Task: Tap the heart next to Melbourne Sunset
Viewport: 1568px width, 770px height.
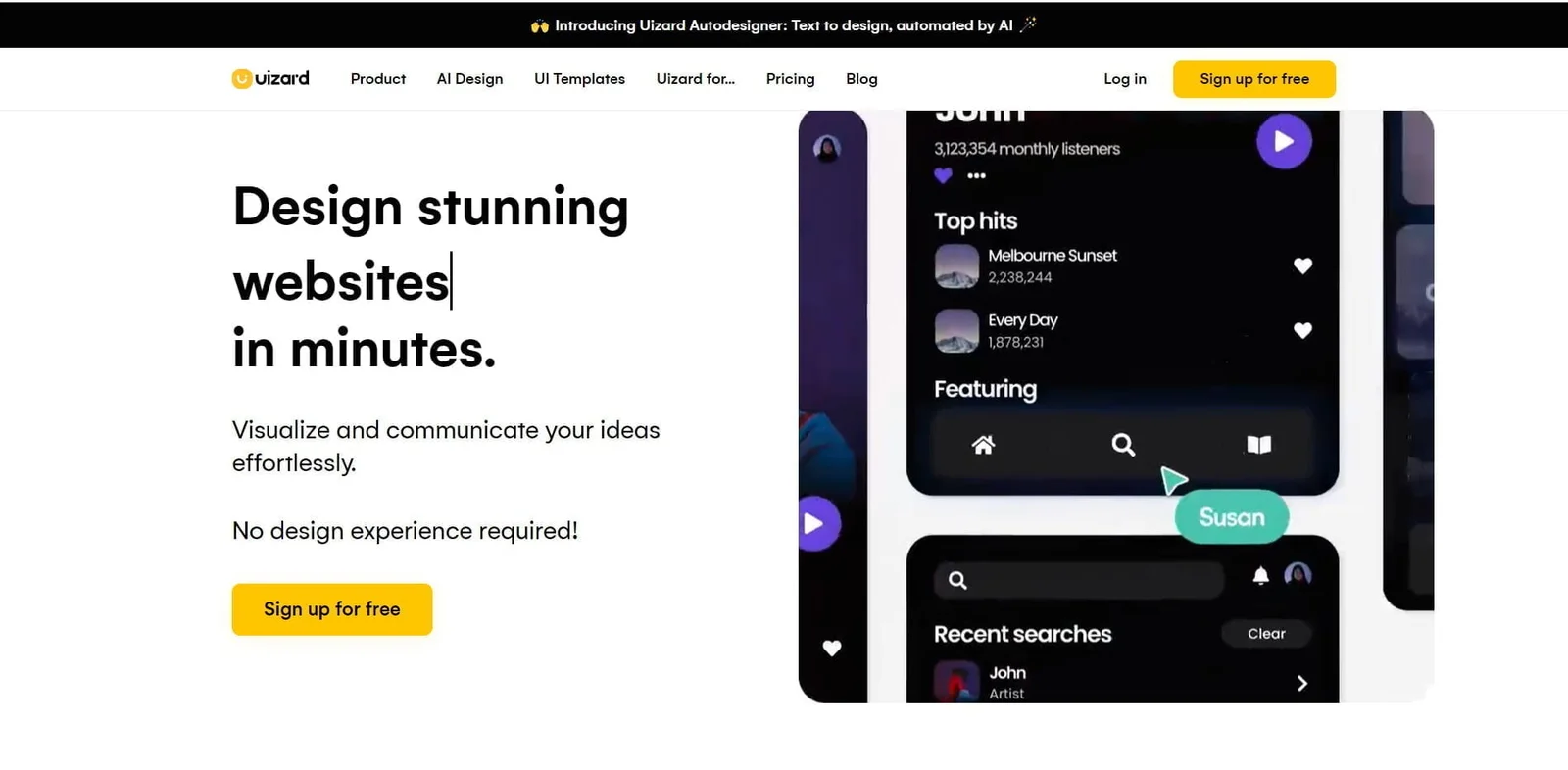Action: [x=1302, y=265]
